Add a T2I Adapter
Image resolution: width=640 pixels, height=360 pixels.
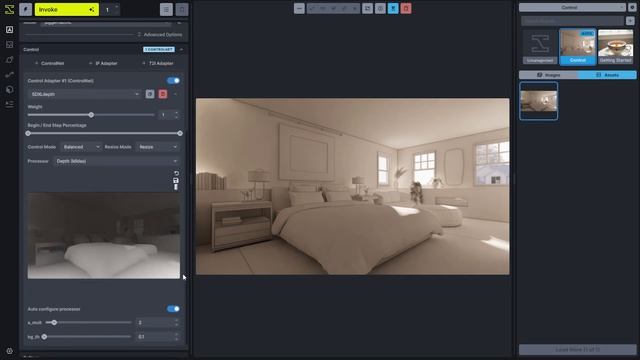click(x=158, y=63)
